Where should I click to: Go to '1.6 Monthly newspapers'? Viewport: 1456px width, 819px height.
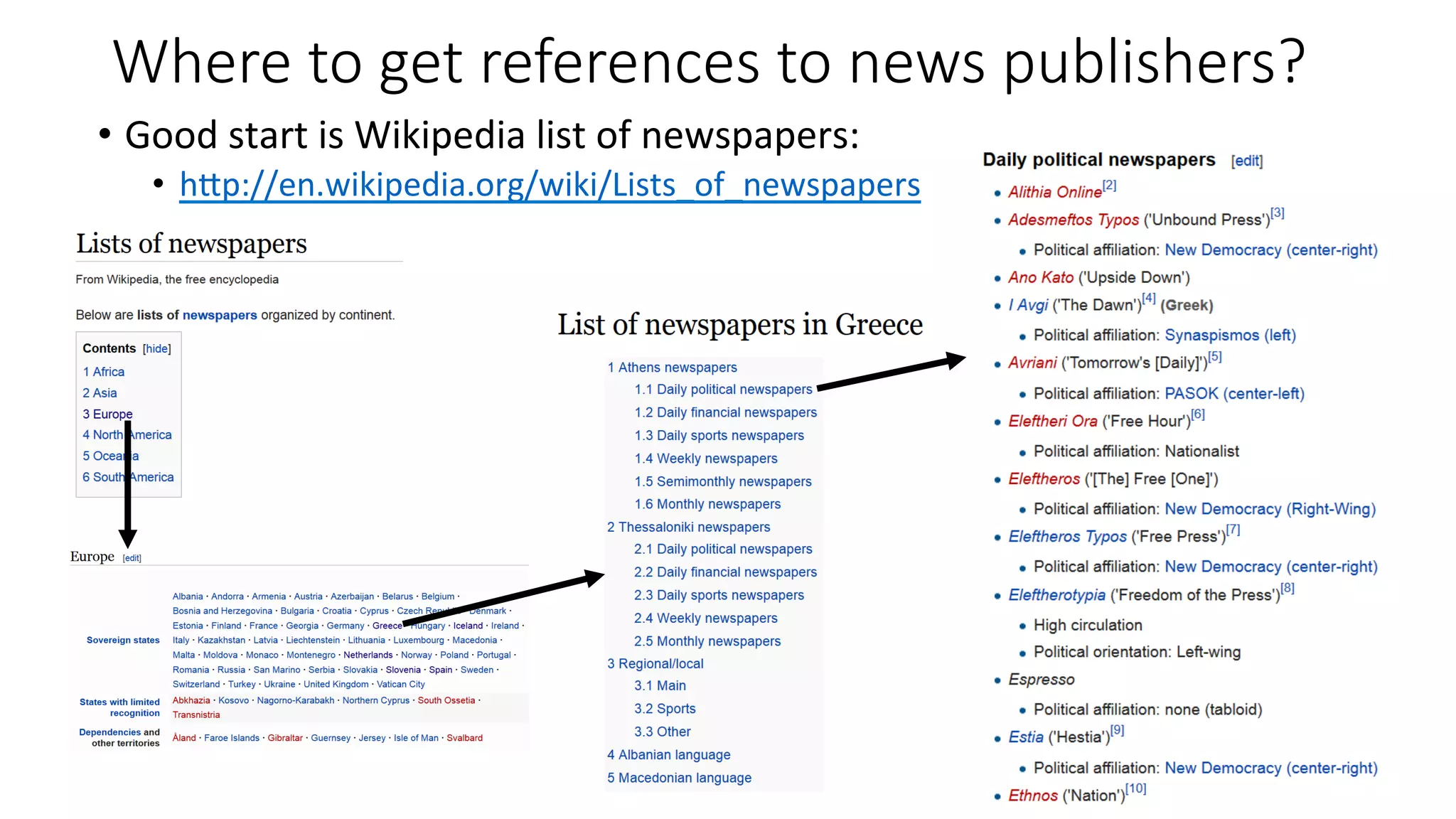pyautogui.click(x=707, y=504)
